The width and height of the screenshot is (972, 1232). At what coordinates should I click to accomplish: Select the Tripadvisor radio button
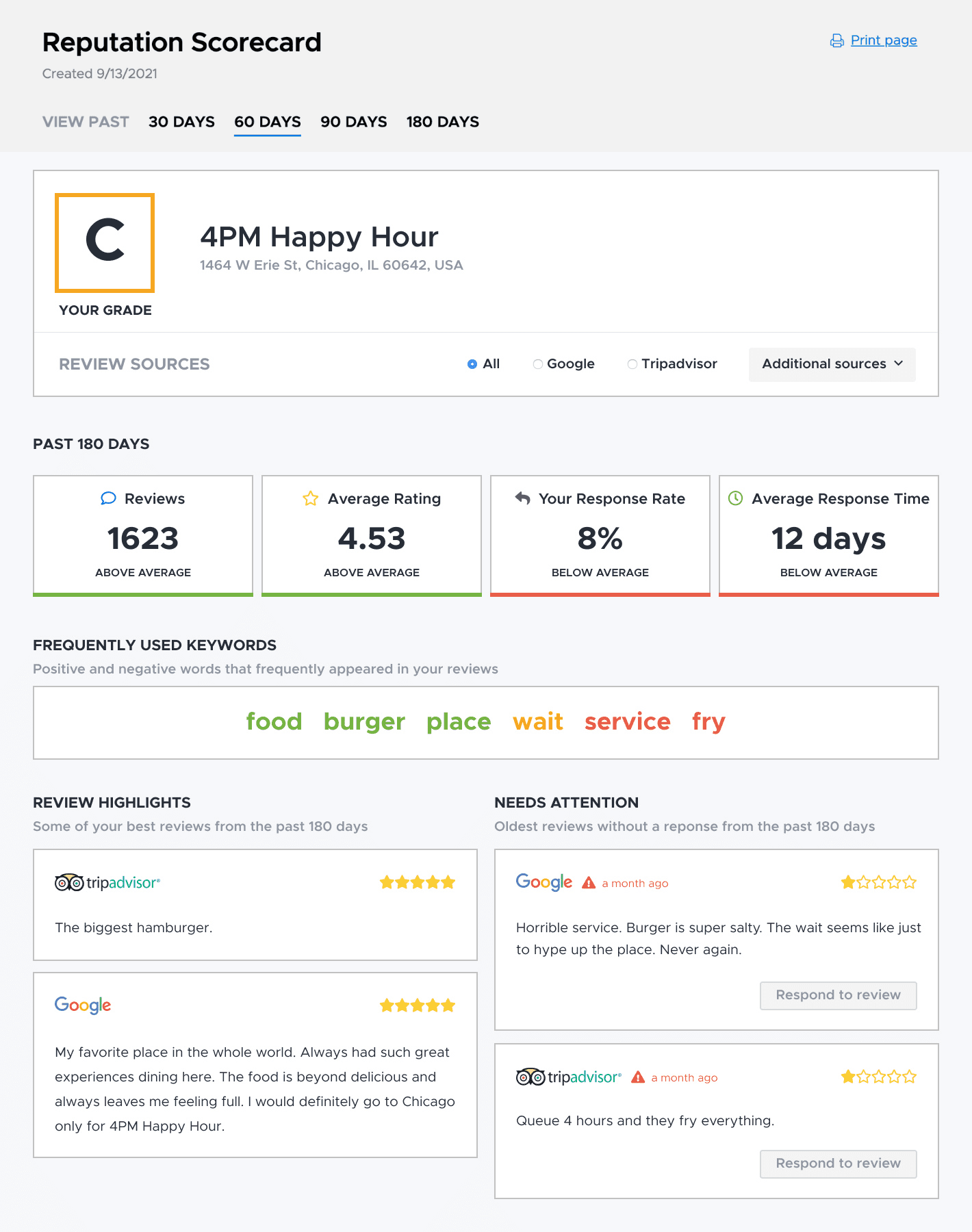[x=632, y=364]
